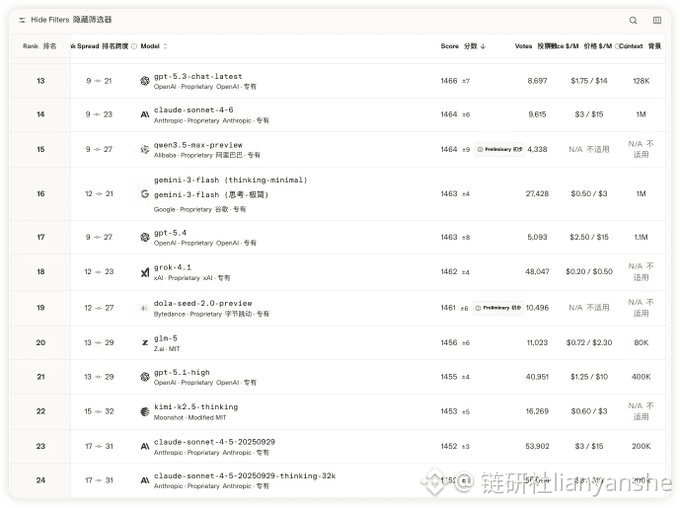
Task: Click the info icon next to Rank Spread
Action: click(134, 47)
